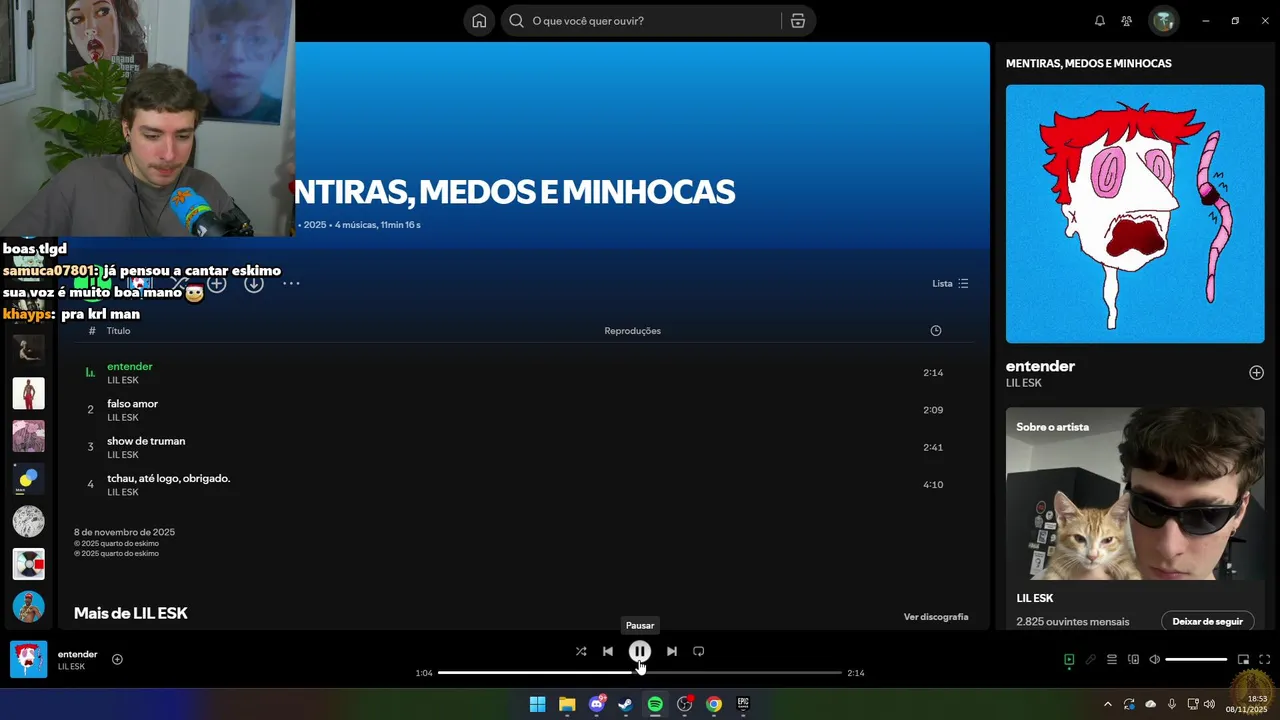Open the sidebar item with yellow and blue circles

coord(29,478)
